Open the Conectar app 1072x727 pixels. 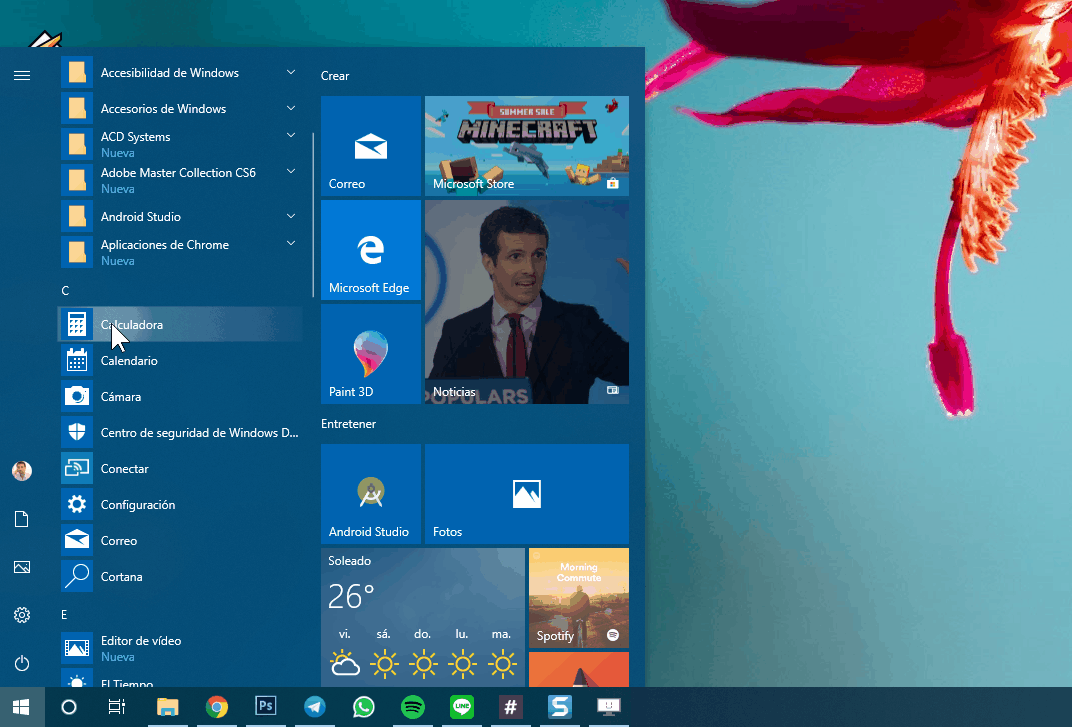pos(180,468)
